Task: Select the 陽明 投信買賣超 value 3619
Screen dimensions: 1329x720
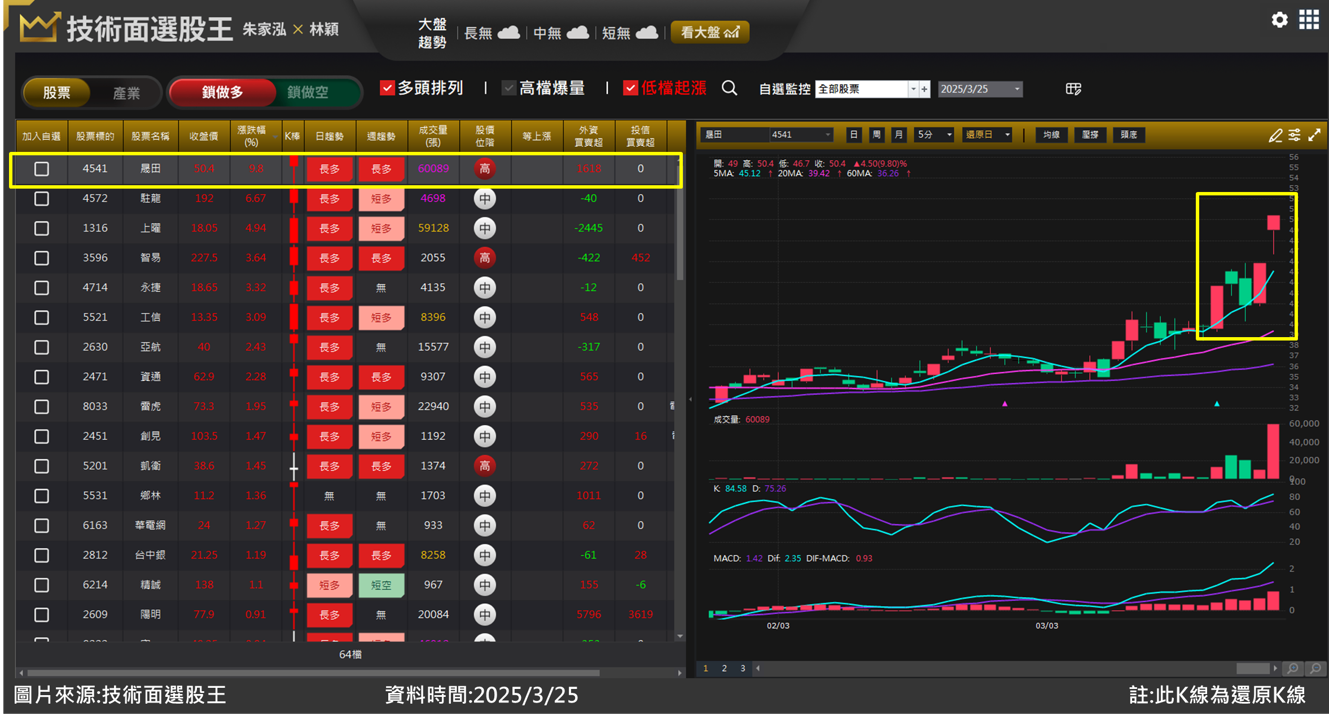Action: [641, 615]
